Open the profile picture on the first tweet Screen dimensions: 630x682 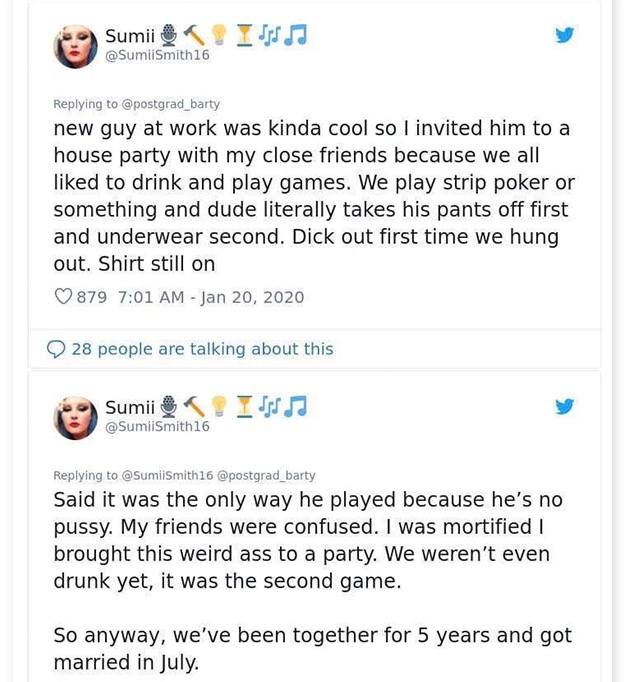(x=75, y=45)
